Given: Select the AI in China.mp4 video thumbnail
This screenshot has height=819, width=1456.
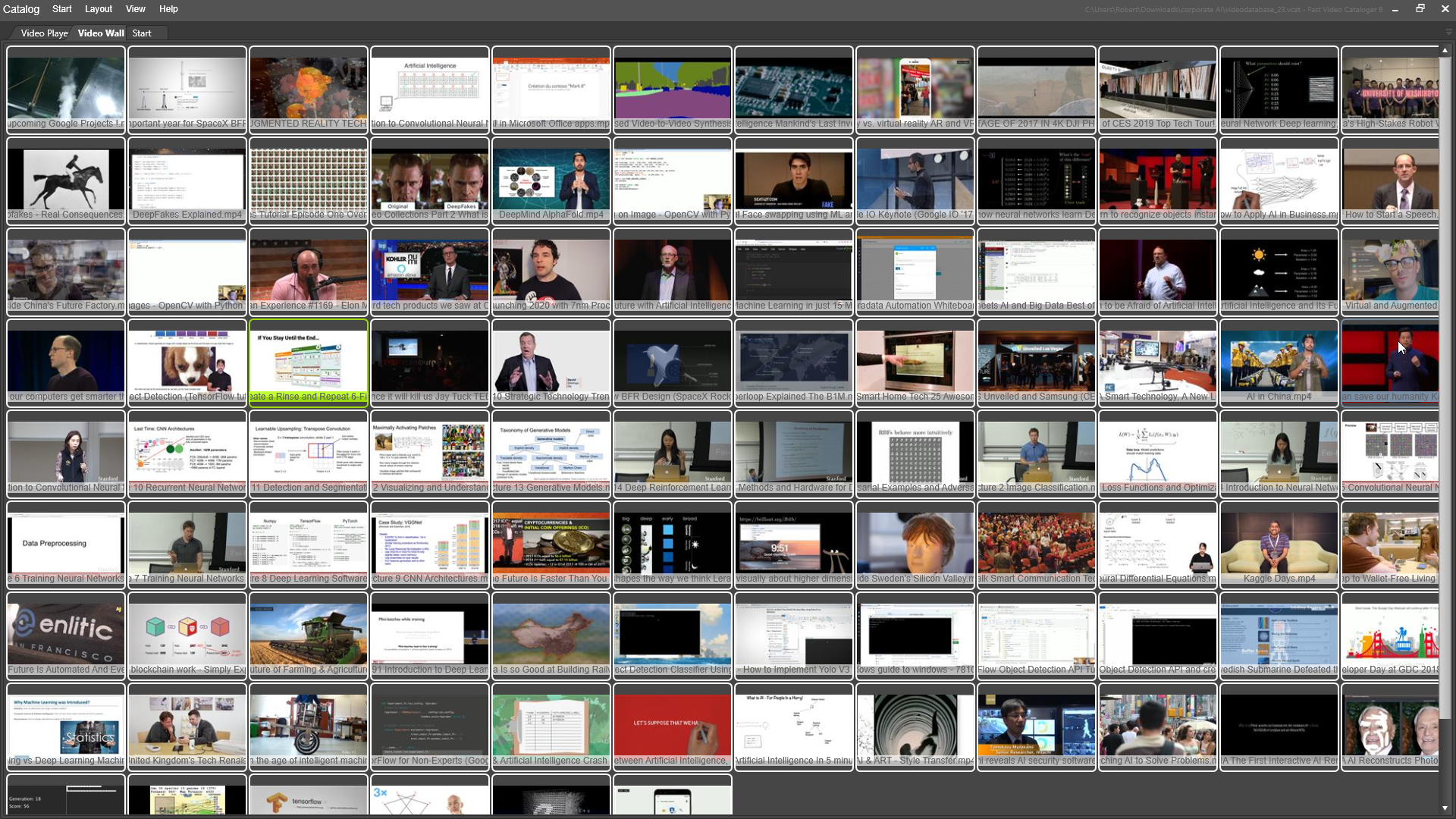Looking at the screenshot, I should click(x=1279, y=362).
